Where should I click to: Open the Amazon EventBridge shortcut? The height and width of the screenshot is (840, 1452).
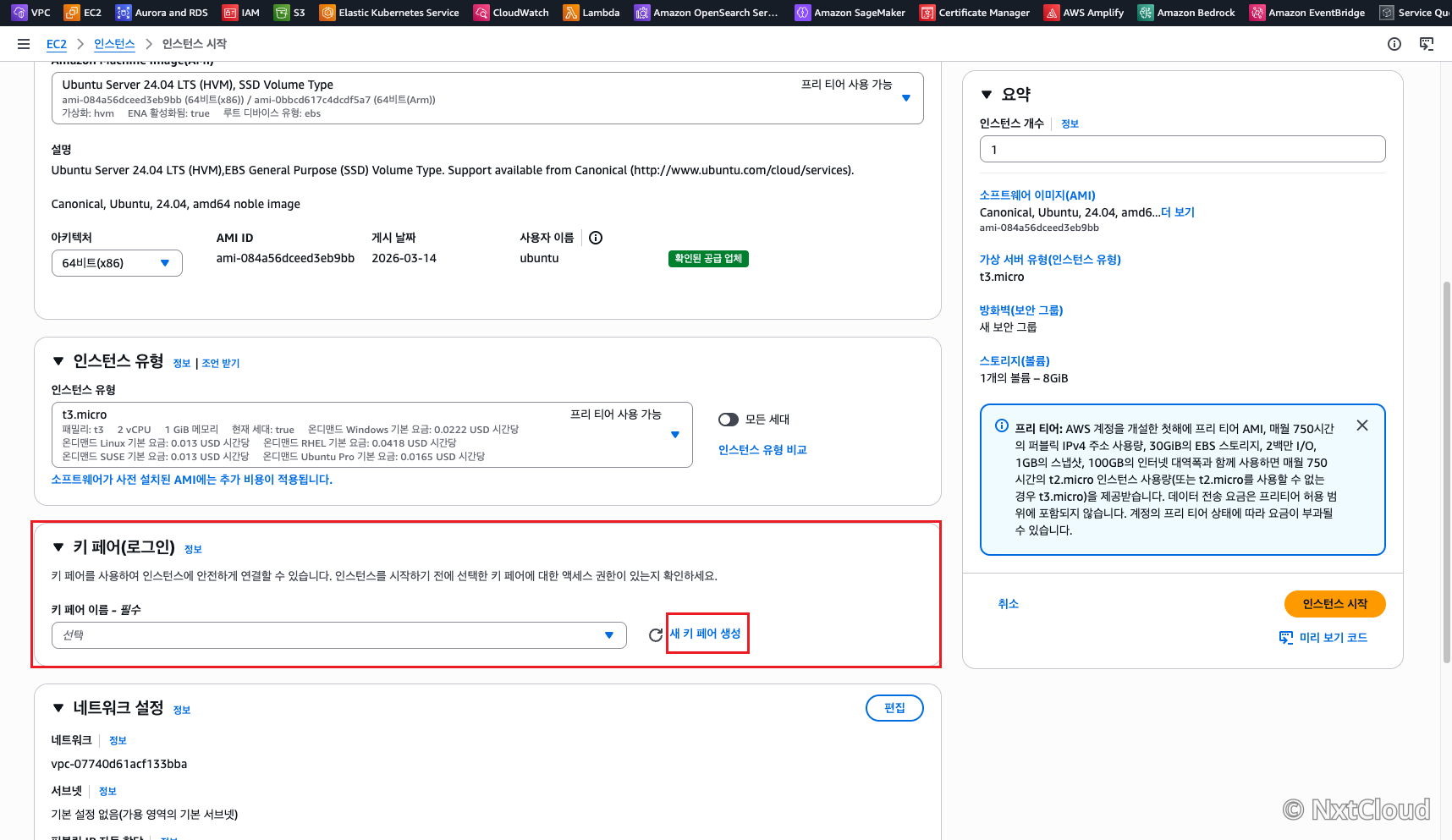tap(1307, 13)
